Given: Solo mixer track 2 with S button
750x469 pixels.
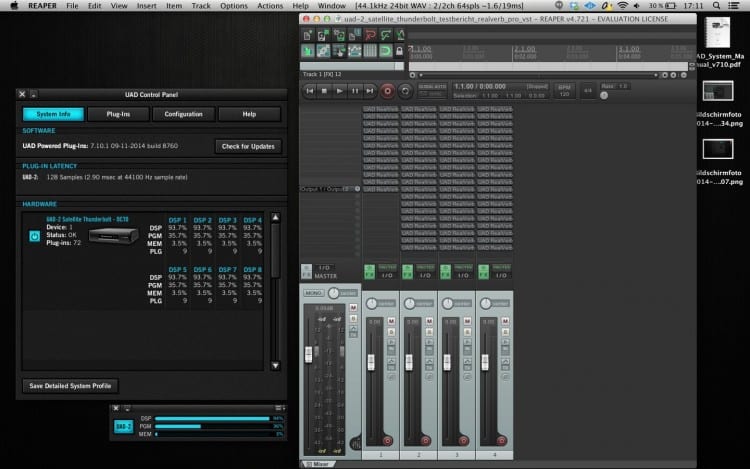Looking at the screenshot, I should (429, 332).
